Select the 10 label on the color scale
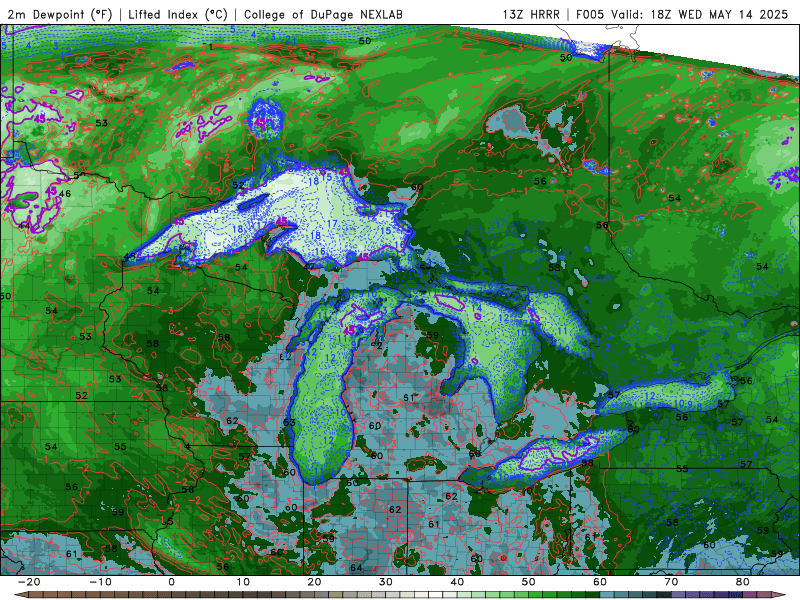The height and width of the screenshot is (600, 800). 243,582
